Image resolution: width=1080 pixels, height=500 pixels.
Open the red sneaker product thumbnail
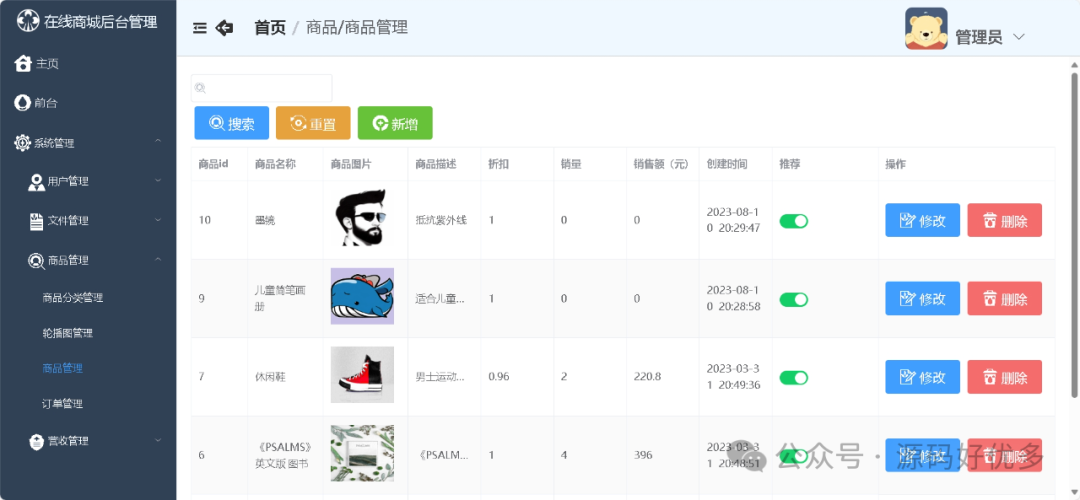point(362,375)
